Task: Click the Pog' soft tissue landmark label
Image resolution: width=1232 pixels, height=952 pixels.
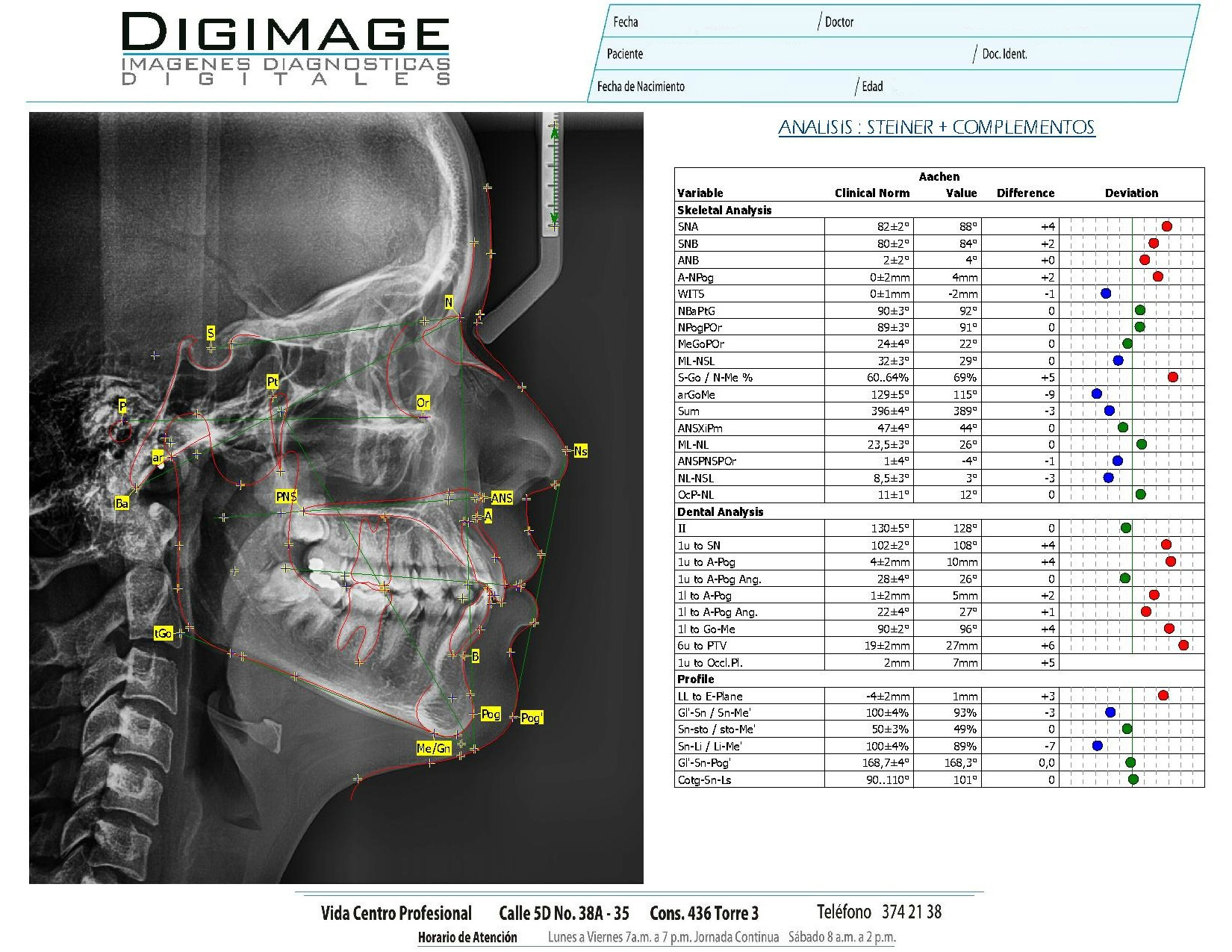Action: (532, 718)
